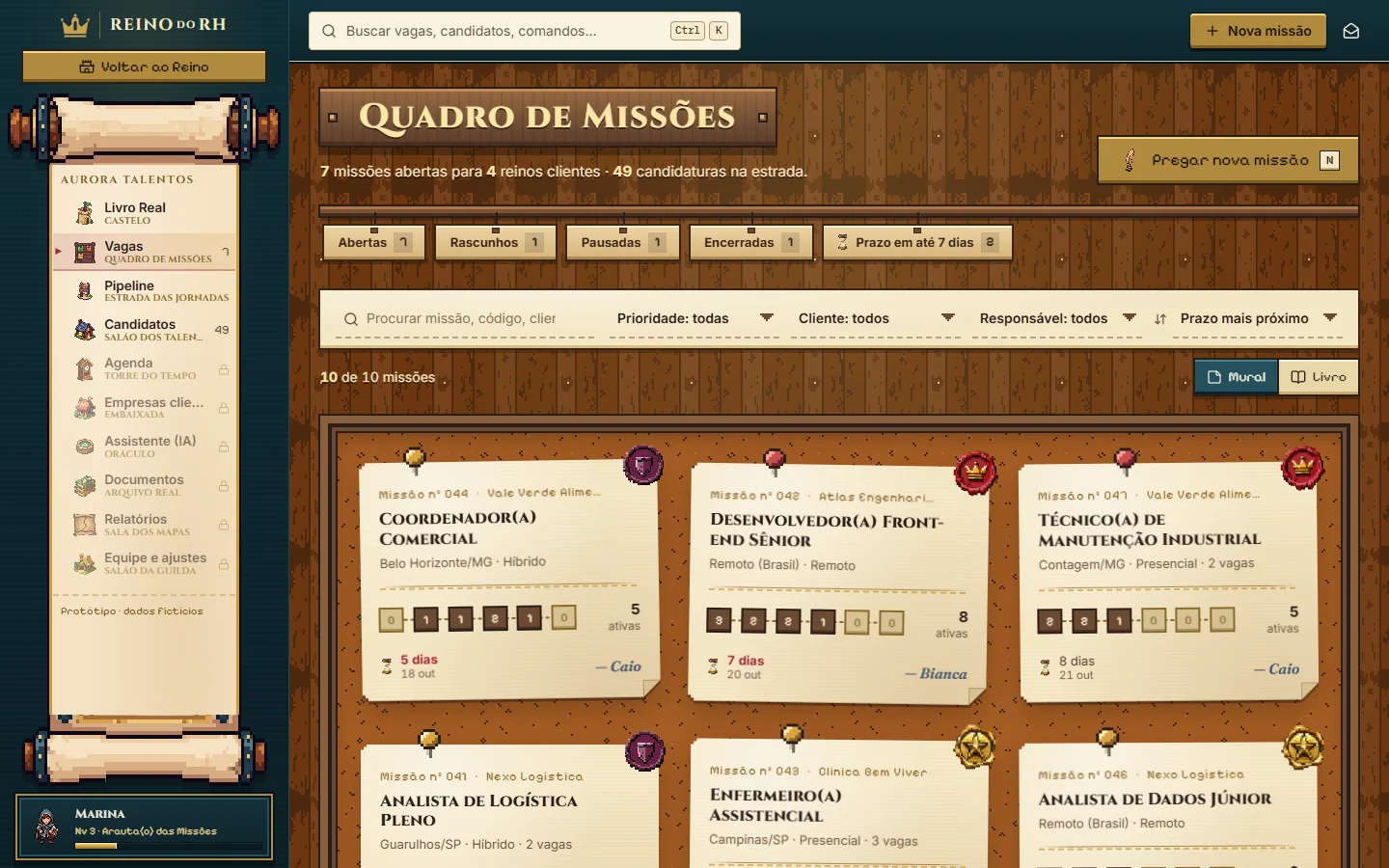Viewport: 1389px width, 868px height.
Task: Select the Pausadas tab
Action: coord(623,242)
